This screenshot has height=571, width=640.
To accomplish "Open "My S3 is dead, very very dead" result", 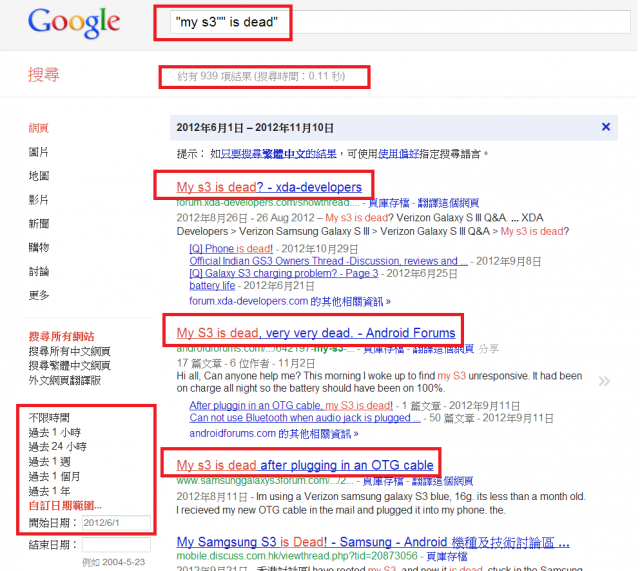I will (x=316, y=333).
